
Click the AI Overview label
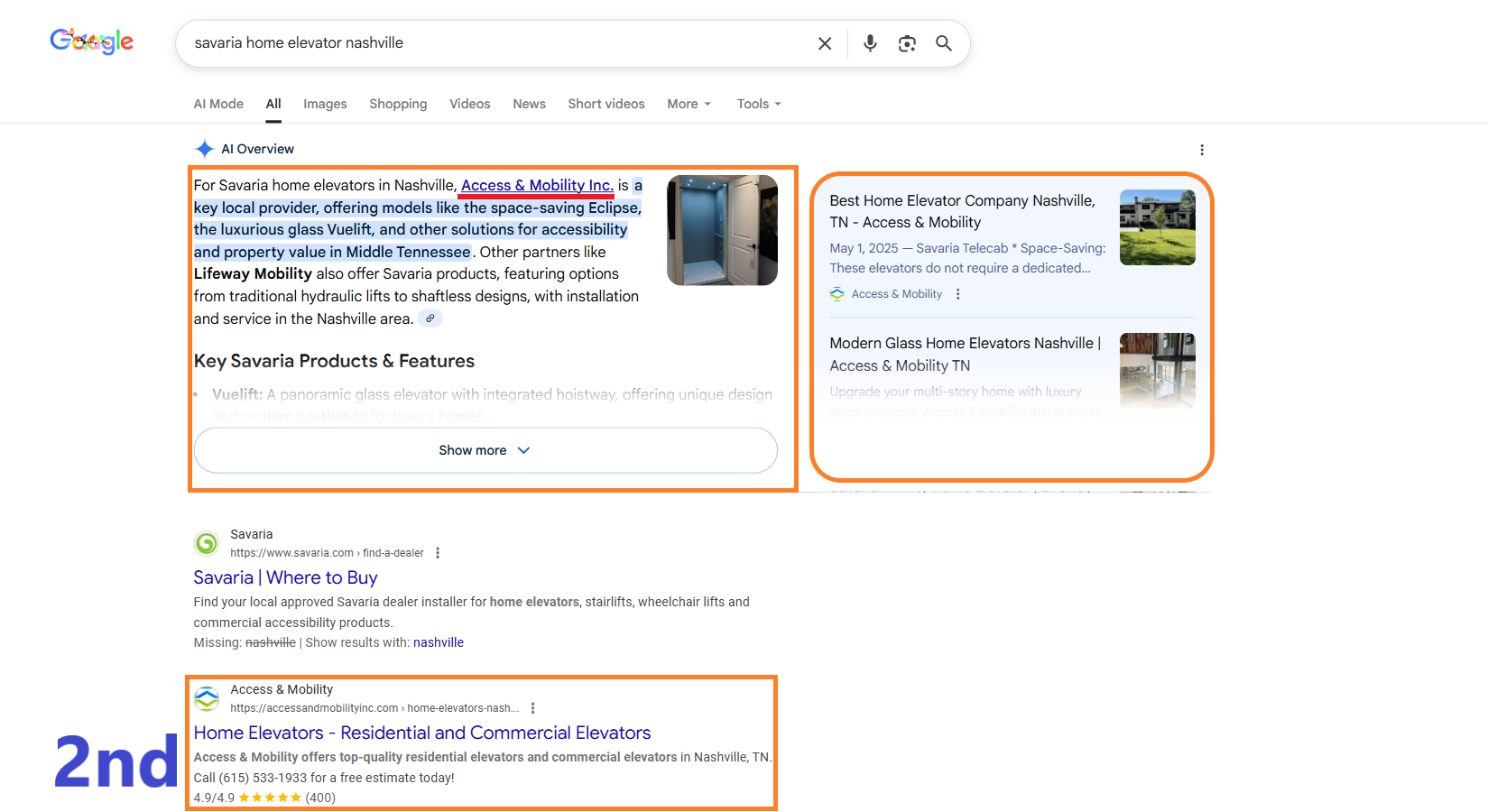[x=258, y=149]
